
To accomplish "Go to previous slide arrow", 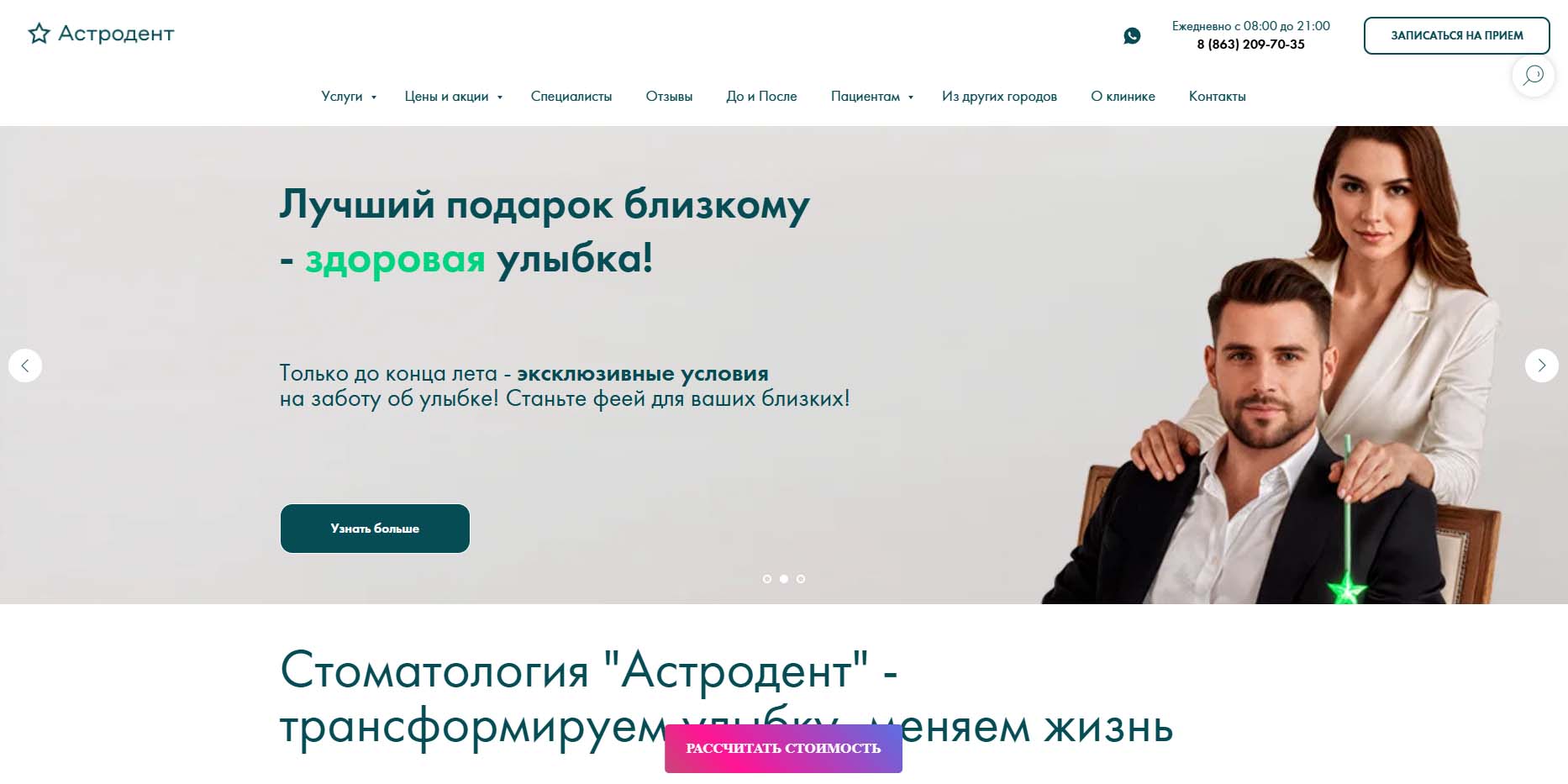I will click(25, 366).
